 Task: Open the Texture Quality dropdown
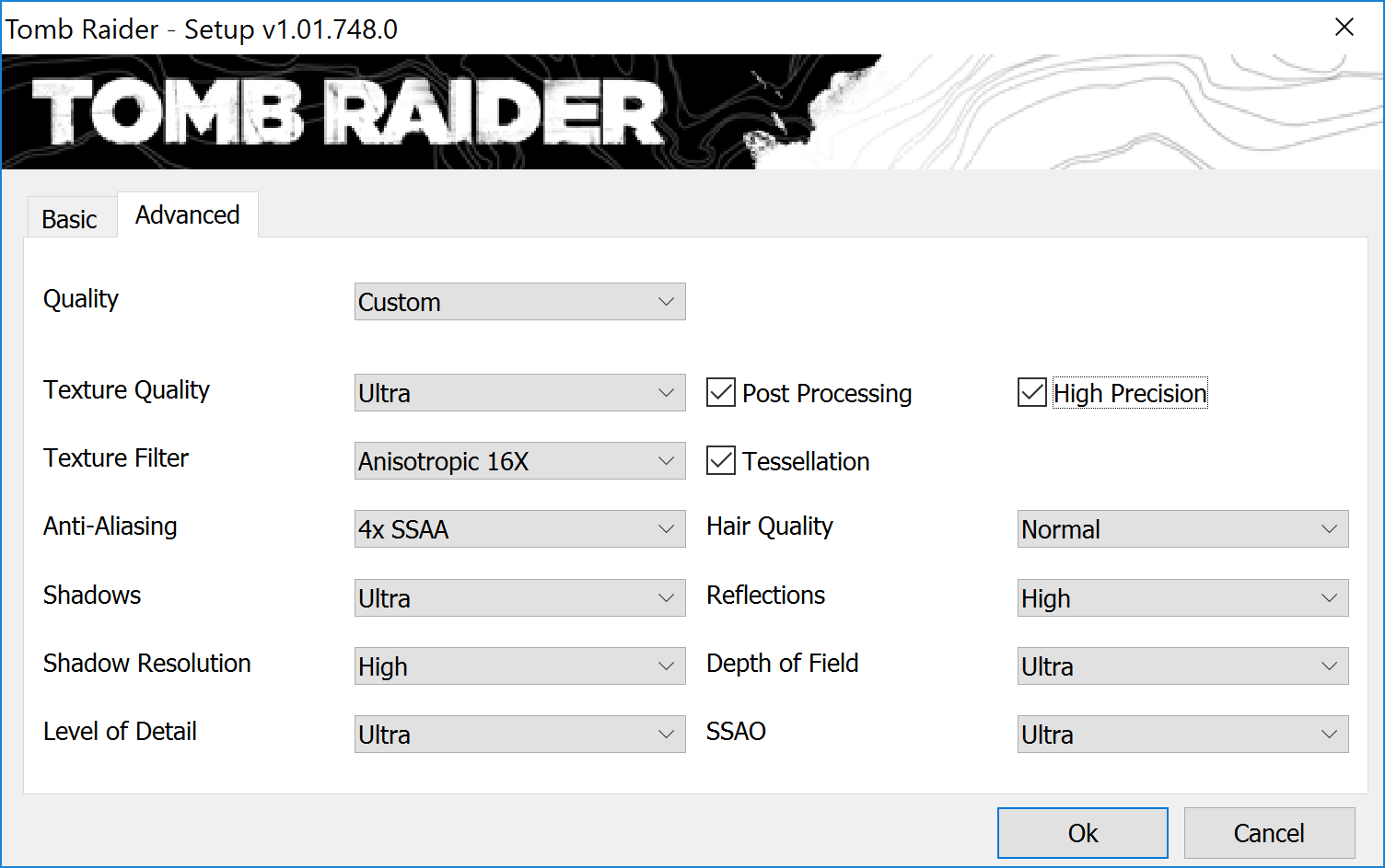519,393
